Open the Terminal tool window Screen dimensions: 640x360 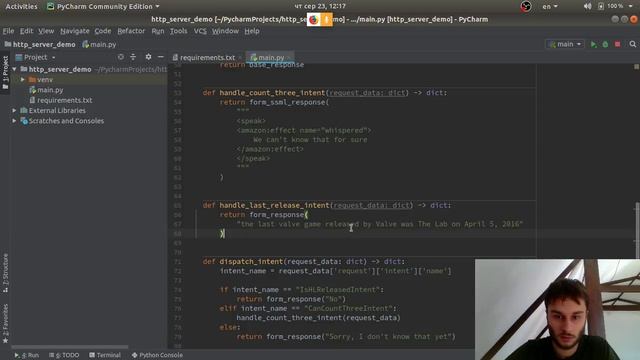(105, 355)
